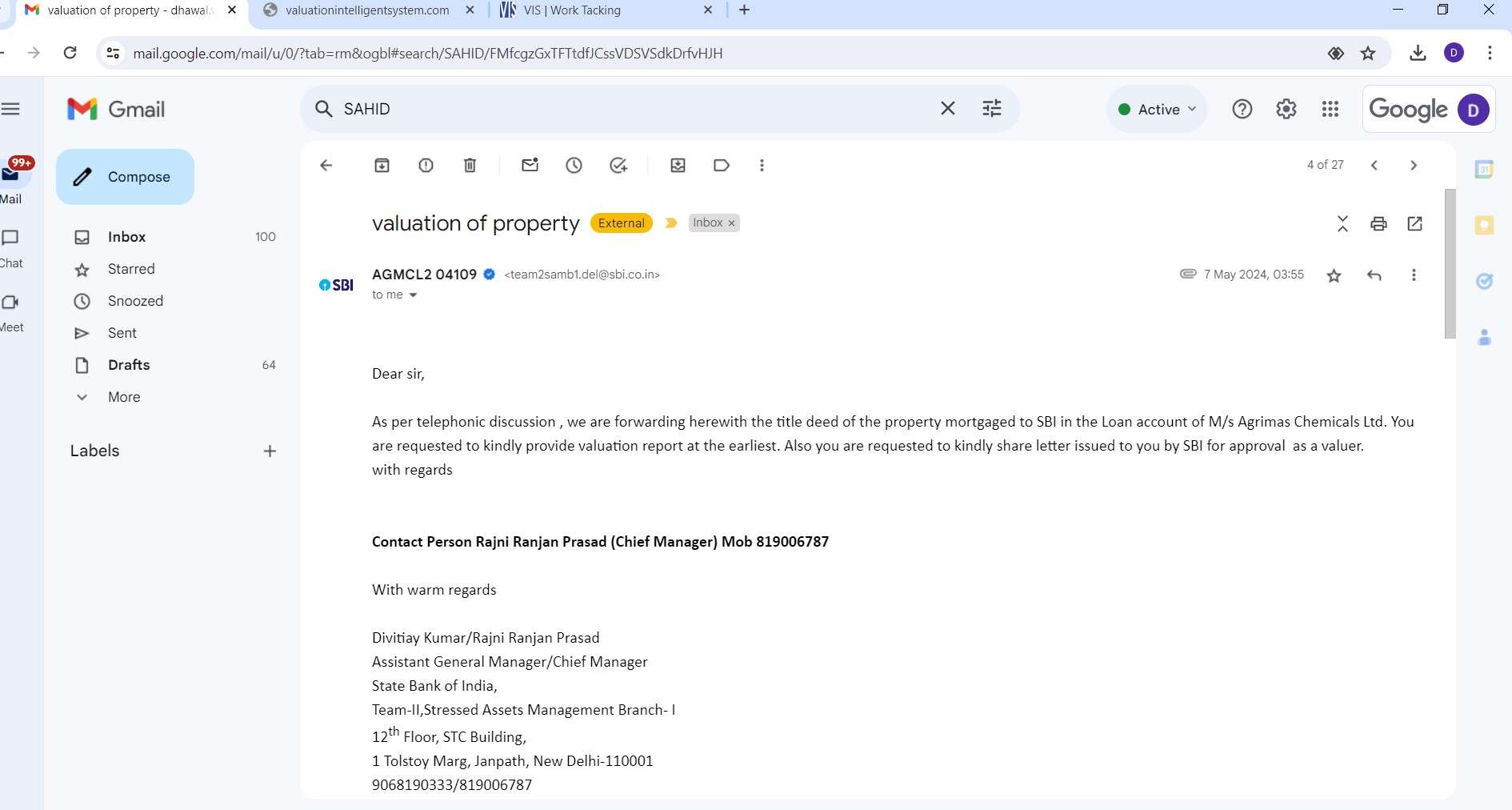Open toolbar More options menu
The height and width of the screenshot is (810, 1512).
(762, 166)
